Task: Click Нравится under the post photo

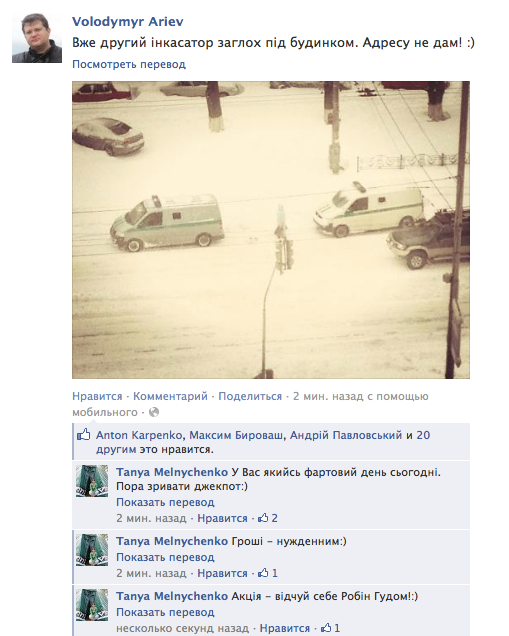Action: [97, 396]
